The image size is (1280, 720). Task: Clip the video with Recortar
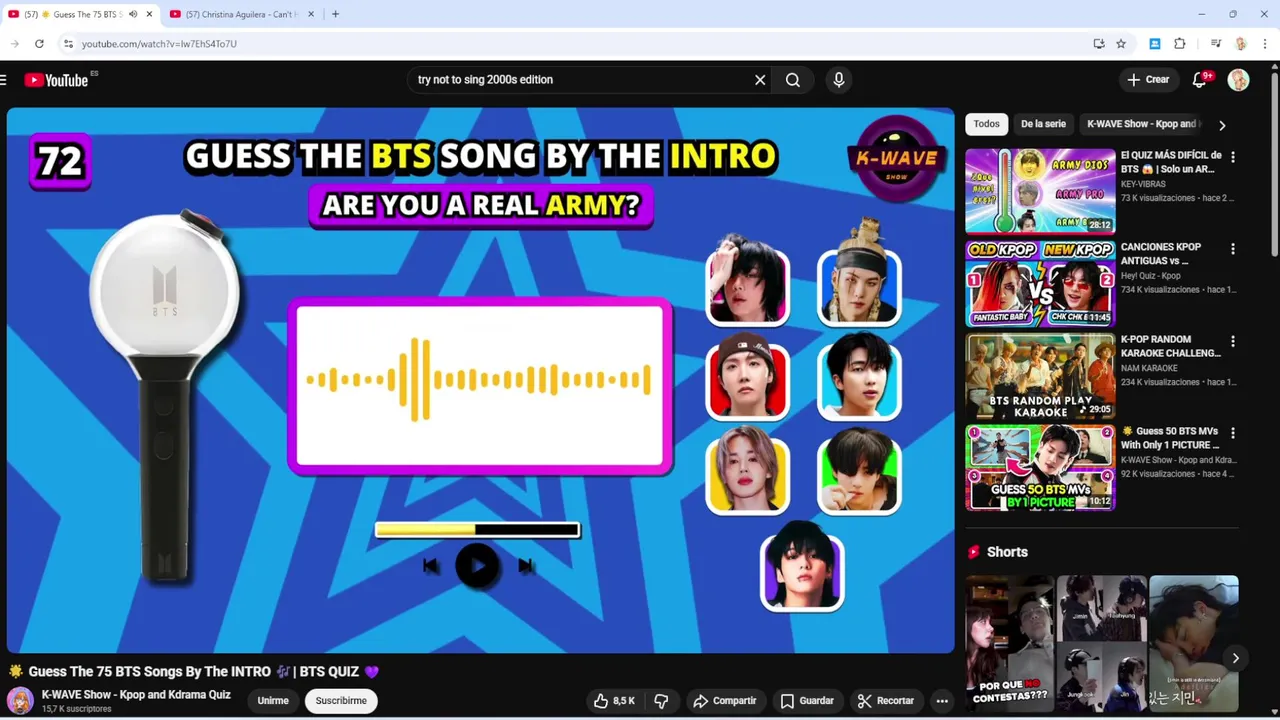tap(886, 701)
